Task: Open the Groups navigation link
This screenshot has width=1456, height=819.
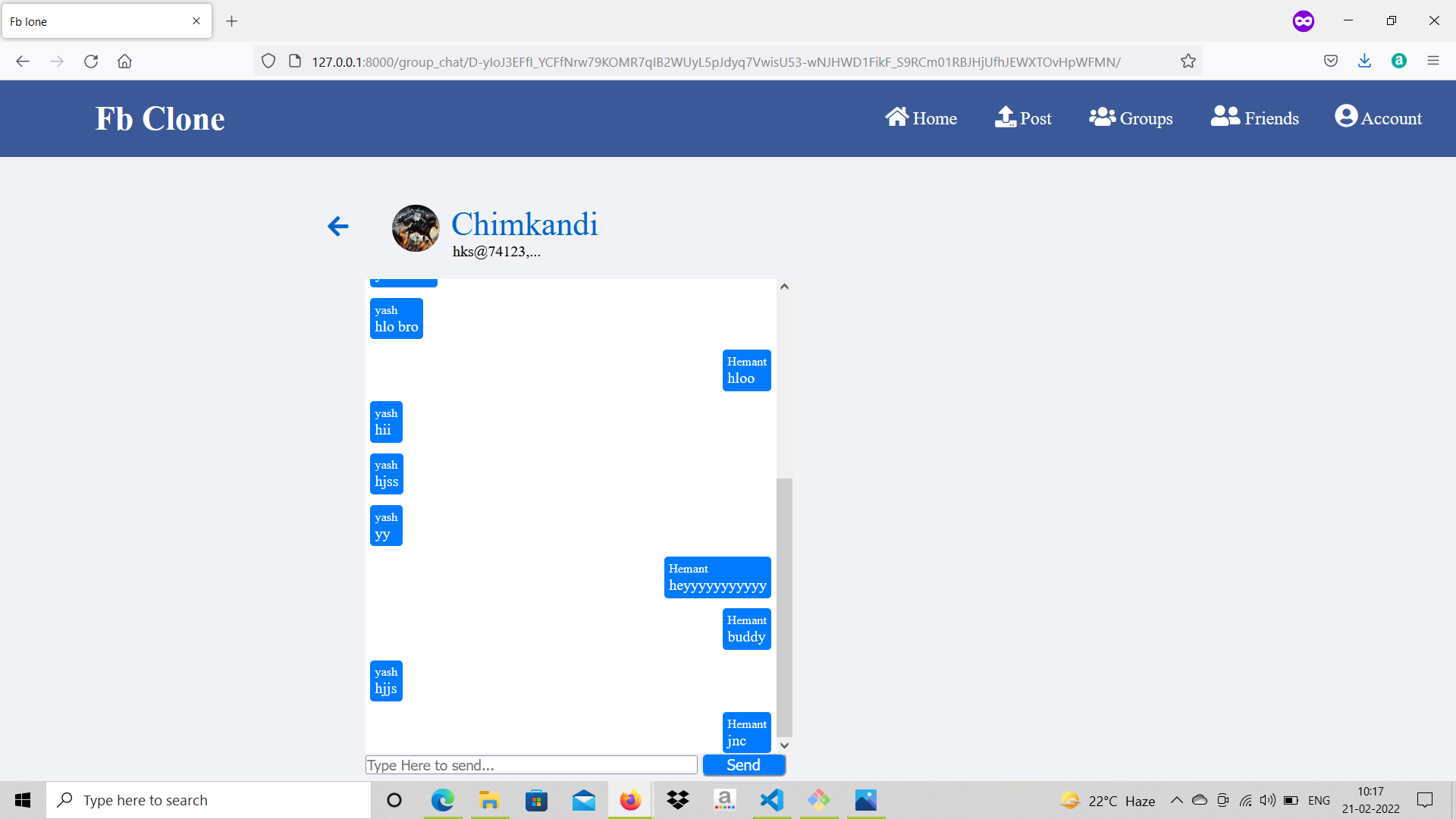Action: point(1131,118)
